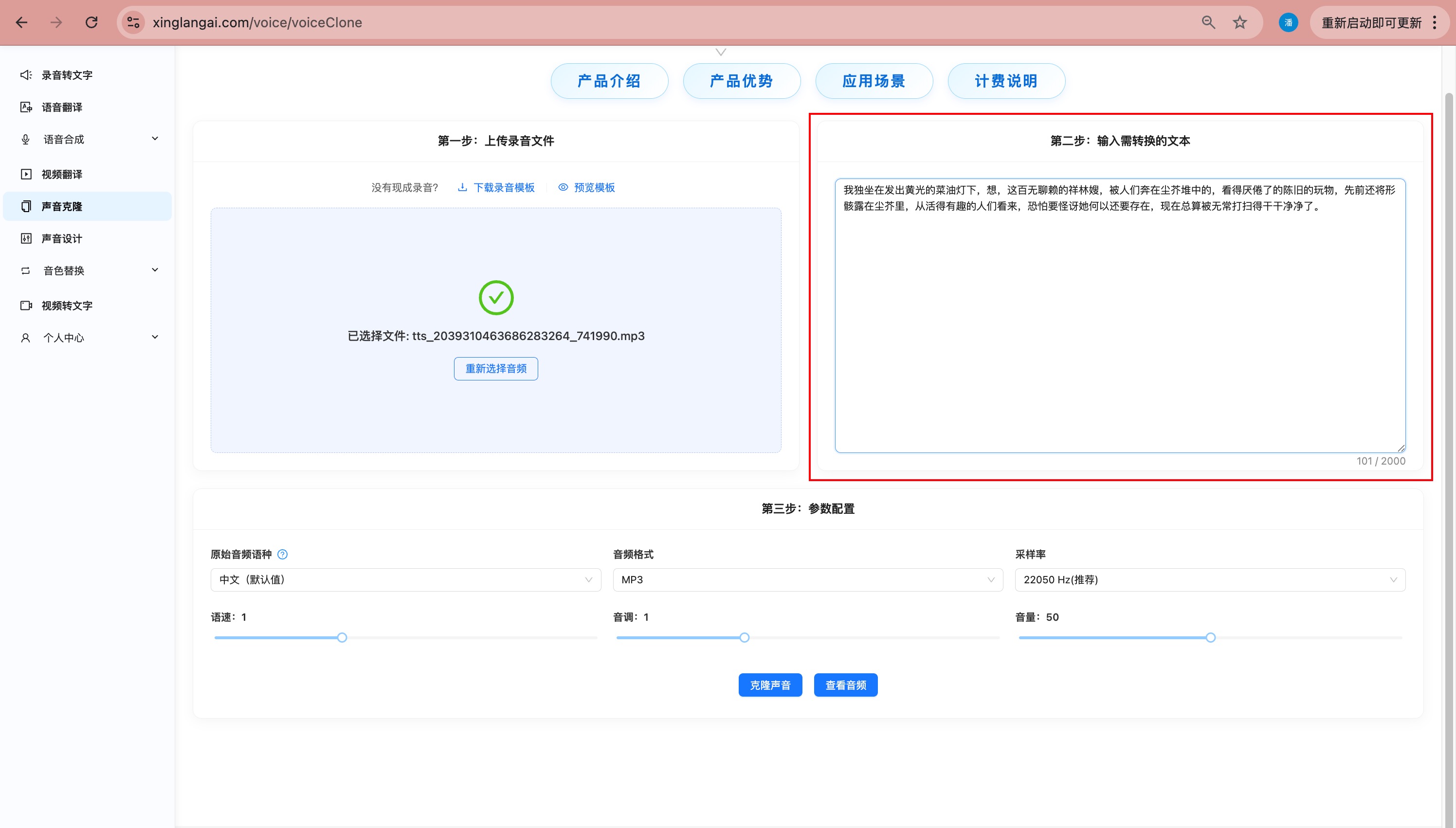The width and height of the screenshot is (1456, 828).
Task: Click the 第一步：上传录音文件 heading
Action: tap(496, 141)
